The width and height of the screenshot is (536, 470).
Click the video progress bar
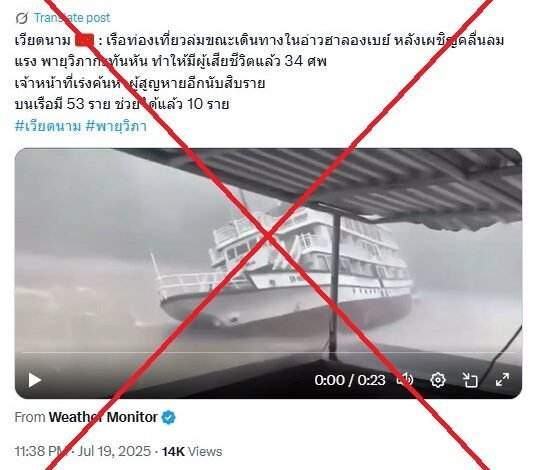(268, 352)
